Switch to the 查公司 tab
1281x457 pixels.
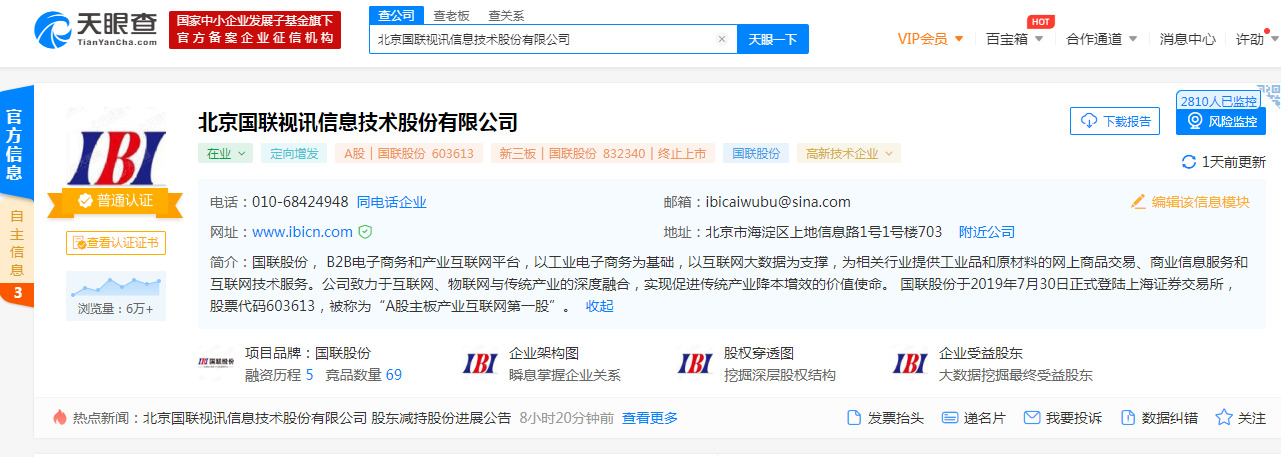click(396, 15)
